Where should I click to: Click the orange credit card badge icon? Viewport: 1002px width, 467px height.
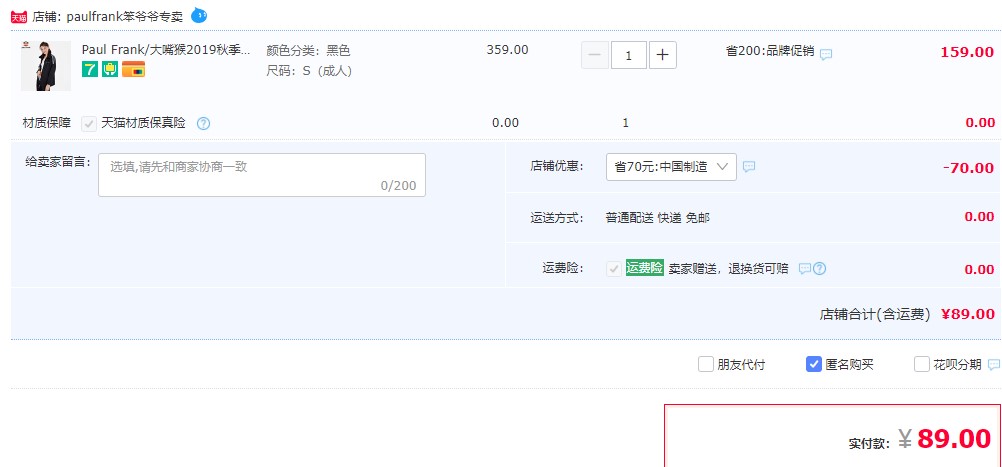click(x=134, y=69)
